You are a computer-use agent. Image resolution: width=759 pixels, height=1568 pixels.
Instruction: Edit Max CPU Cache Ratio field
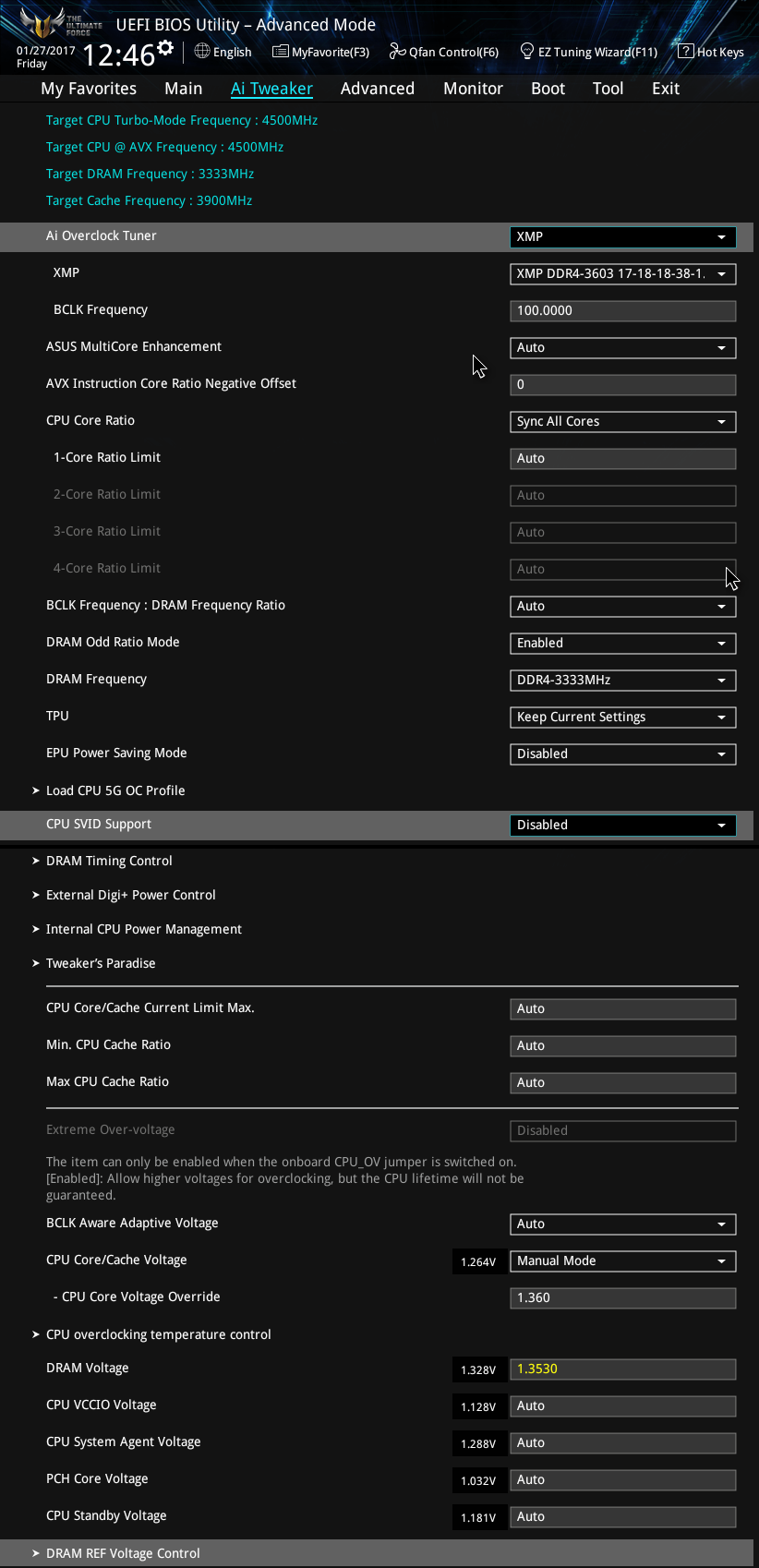[x=623, y=1082]
